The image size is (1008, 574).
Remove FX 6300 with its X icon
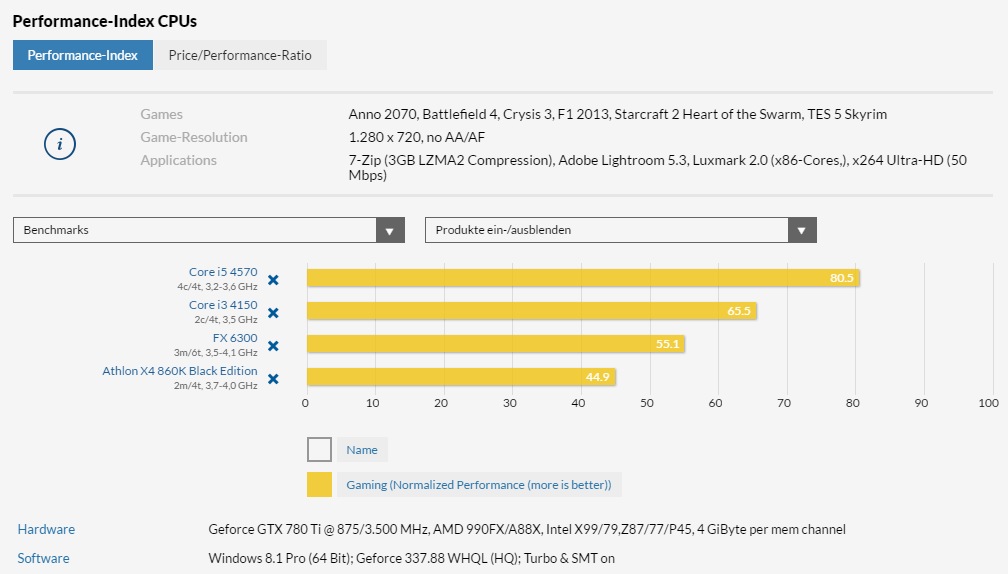coord(273,346)
